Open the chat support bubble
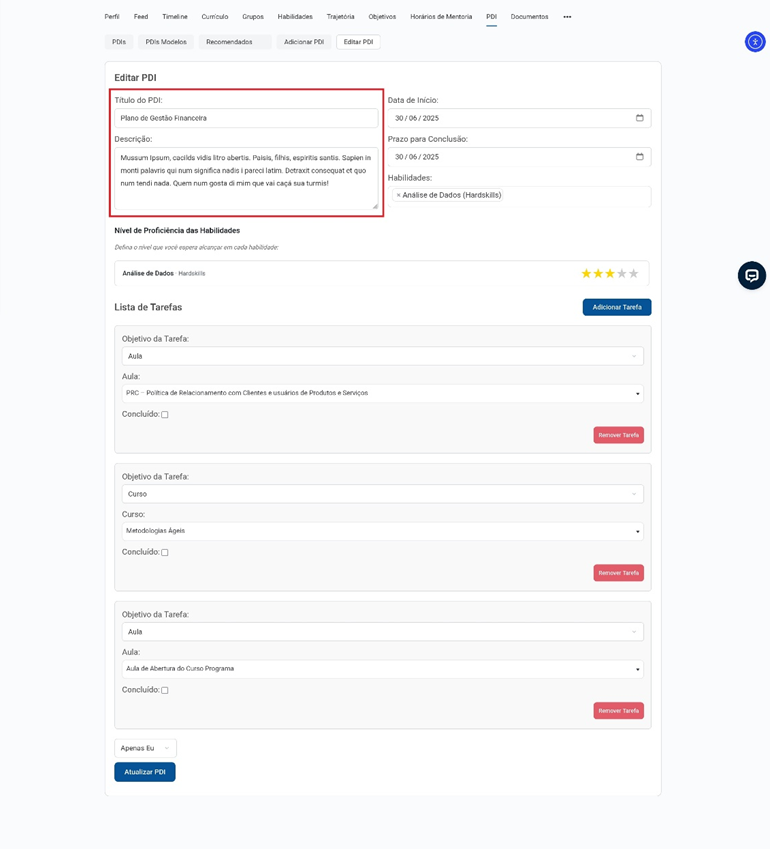The height and width of the screenshot is (849, 770). pyautogui.click(x=751, y=275)
